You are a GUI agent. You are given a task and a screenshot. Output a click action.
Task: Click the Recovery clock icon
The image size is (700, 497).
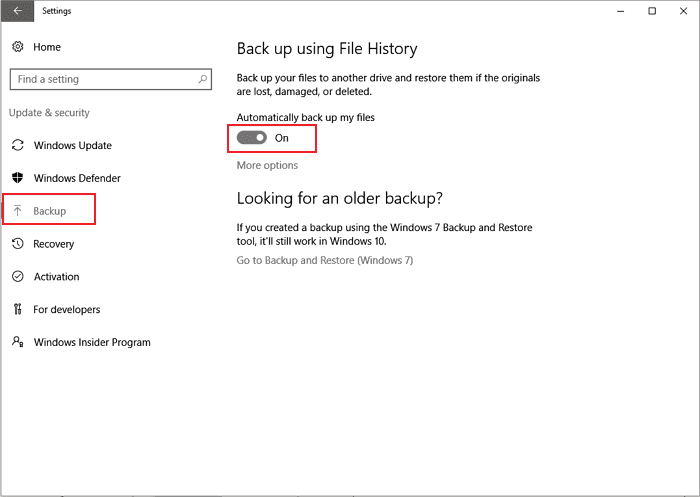[17, 244]
